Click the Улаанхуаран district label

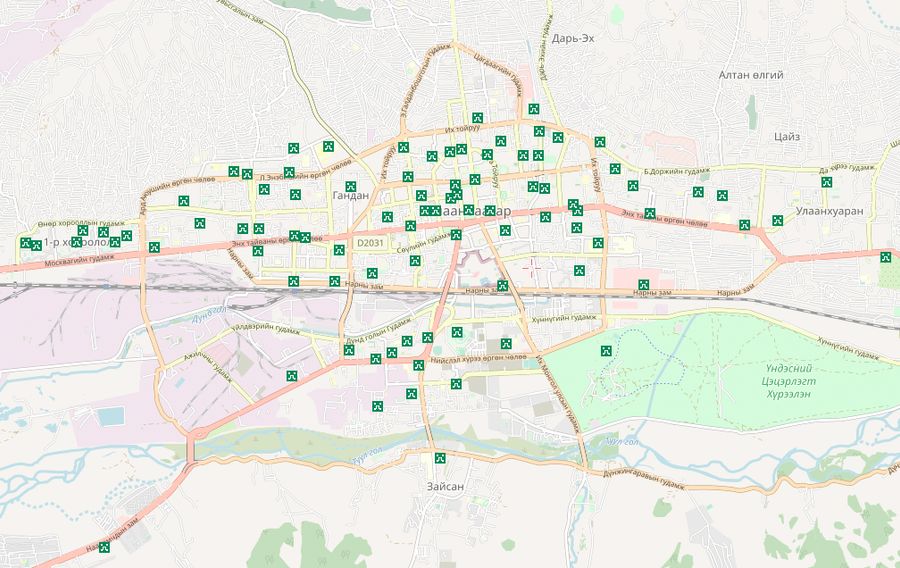click(822, 212)
